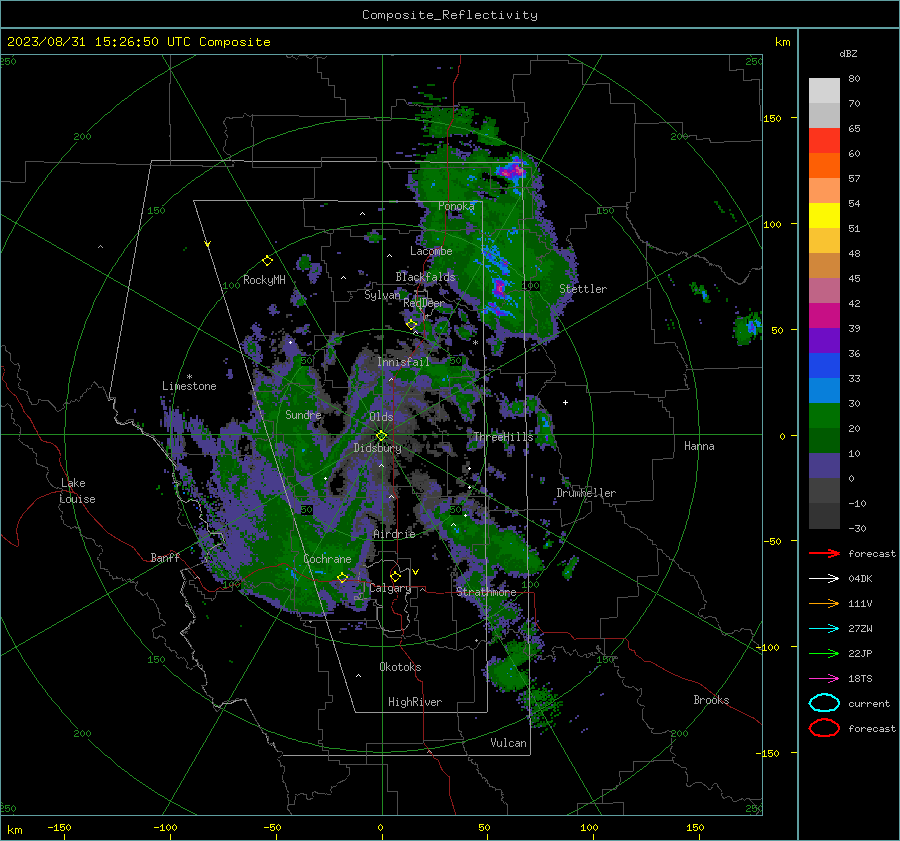This screenshot has height=841, width=900.
Task: Click the magenta 18TS arrow icon
Action: (824, 679)
